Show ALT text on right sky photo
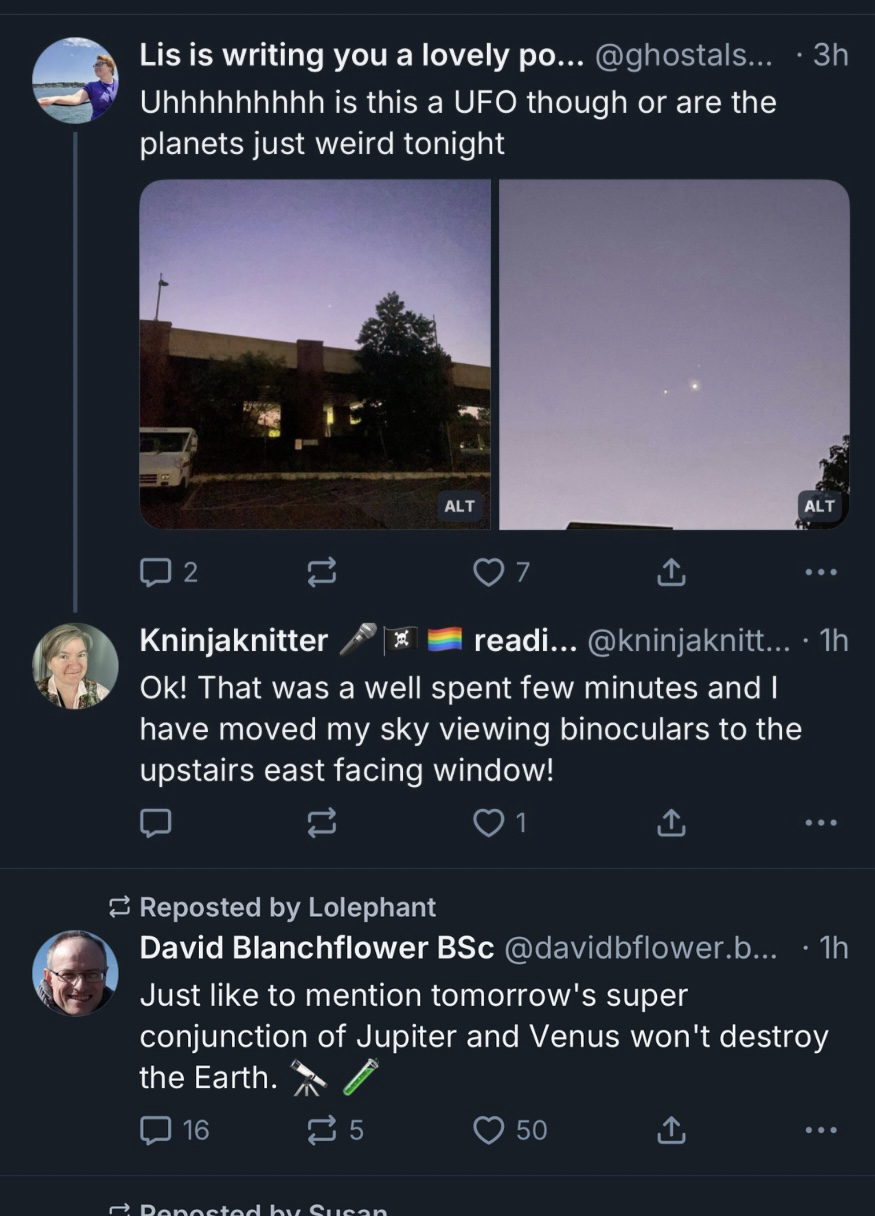Image resolution: width=875 pixels, height=1216 pixels. pos(819,506)
